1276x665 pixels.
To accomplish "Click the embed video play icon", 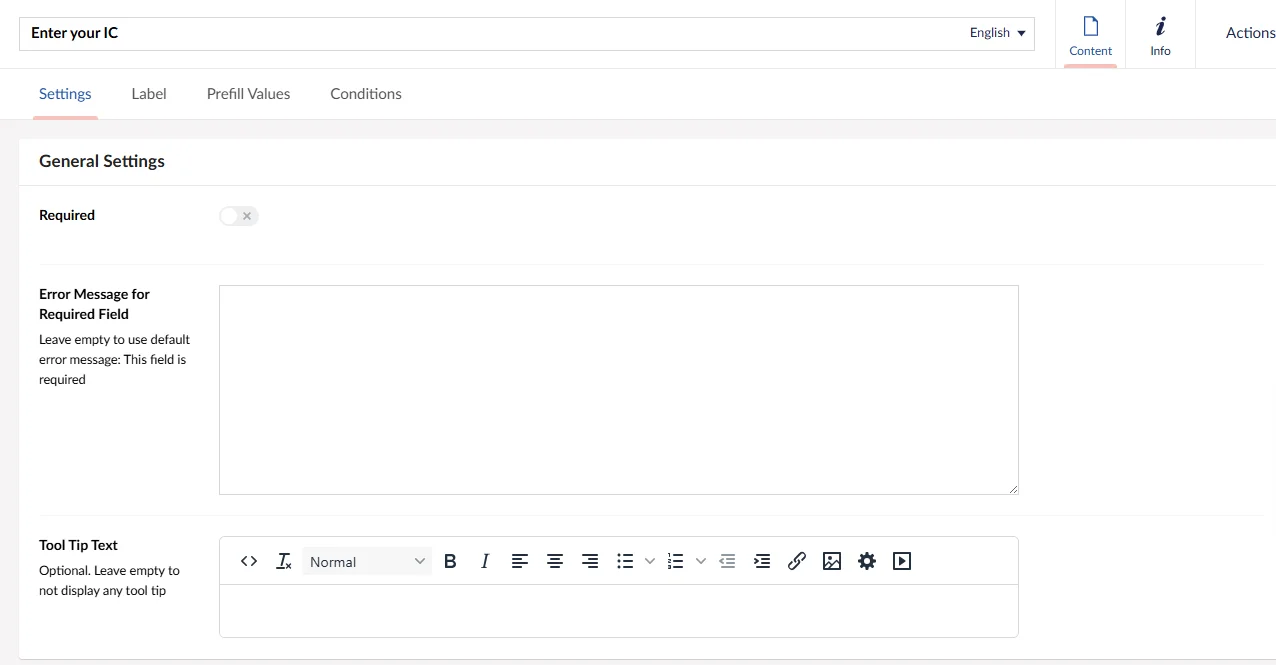I will (x=902, y=562).
